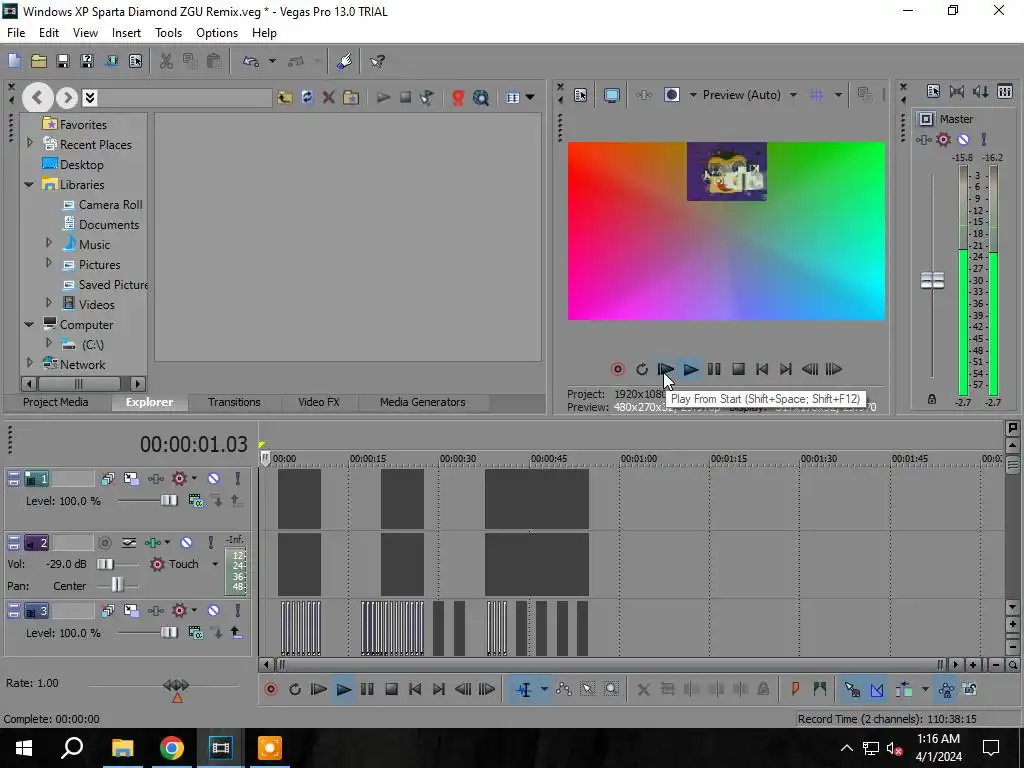This screenshot has height=768, width=1024.
Task: Collapse the Libraries tree node
Action: click(29, 184)
